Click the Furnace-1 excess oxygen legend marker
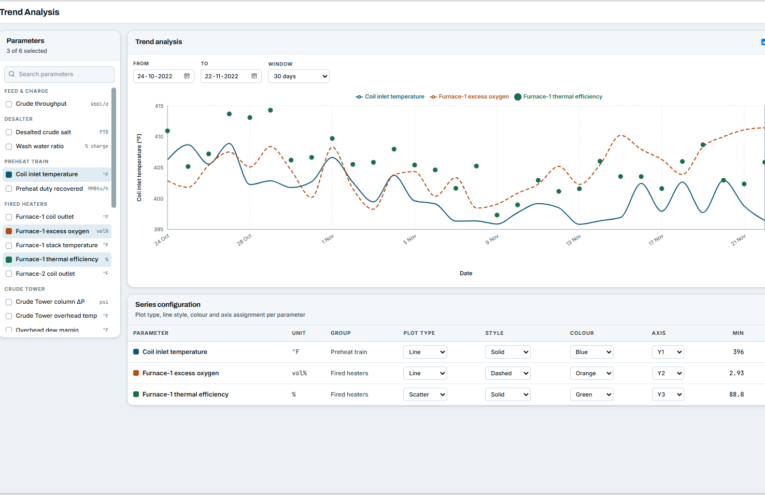Viewport: 765px width, 495px height. click(433, 97)
